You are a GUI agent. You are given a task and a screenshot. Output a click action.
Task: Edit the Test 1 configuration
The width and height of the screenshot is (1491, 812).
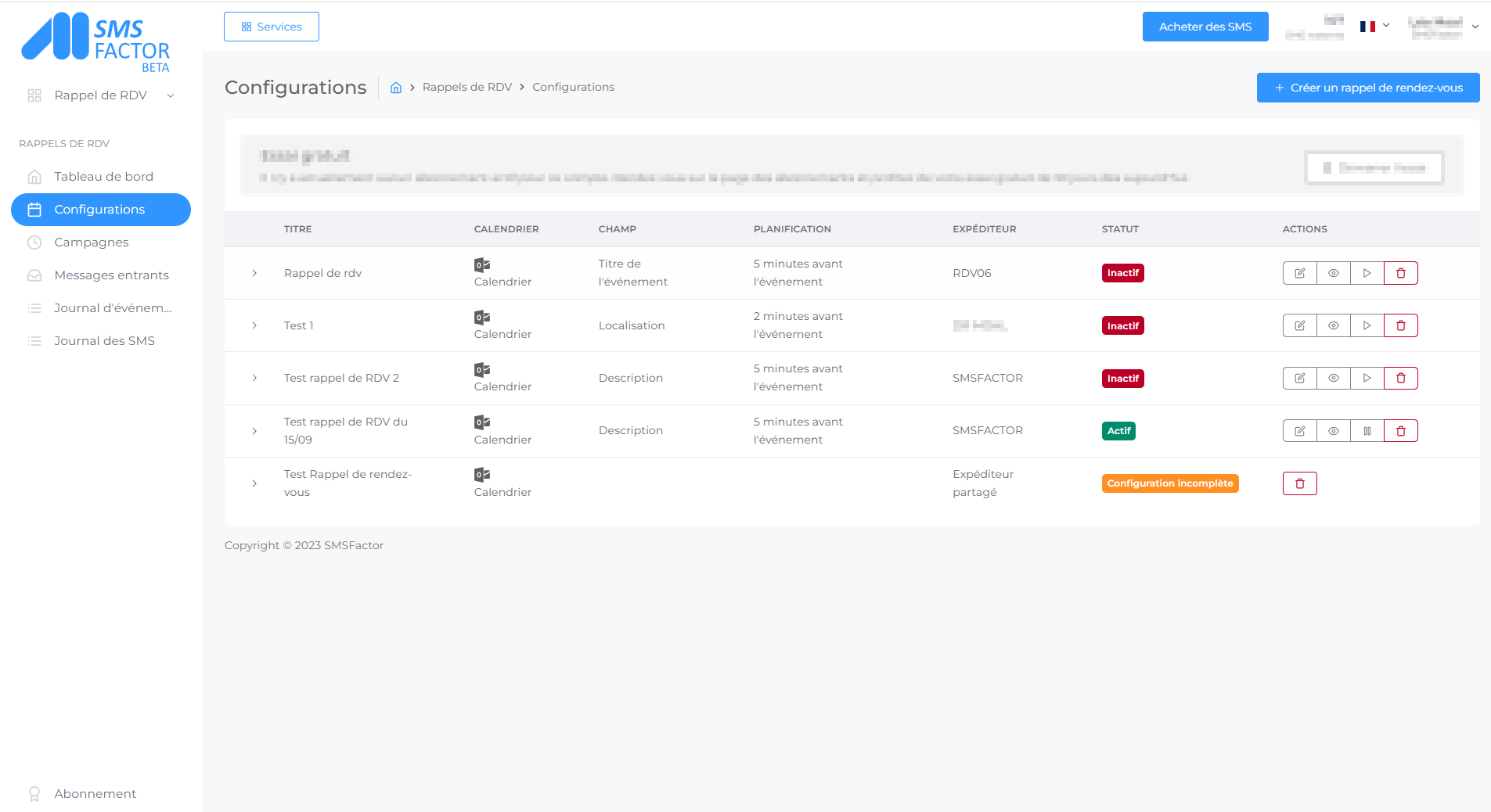[1299, 325]
